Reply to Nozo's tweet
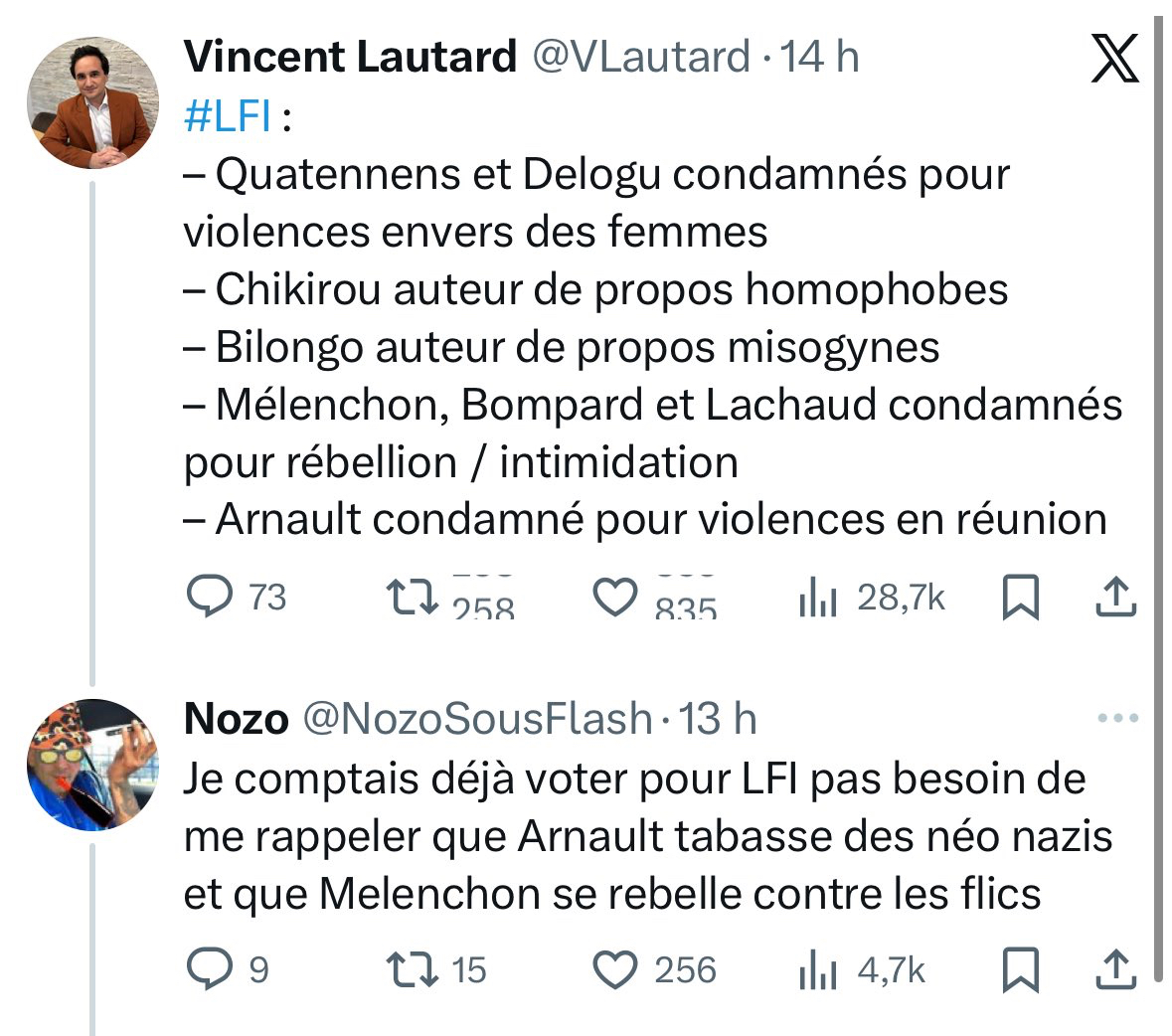This screenshot has height=1036, width=1172. coord(210,969)
